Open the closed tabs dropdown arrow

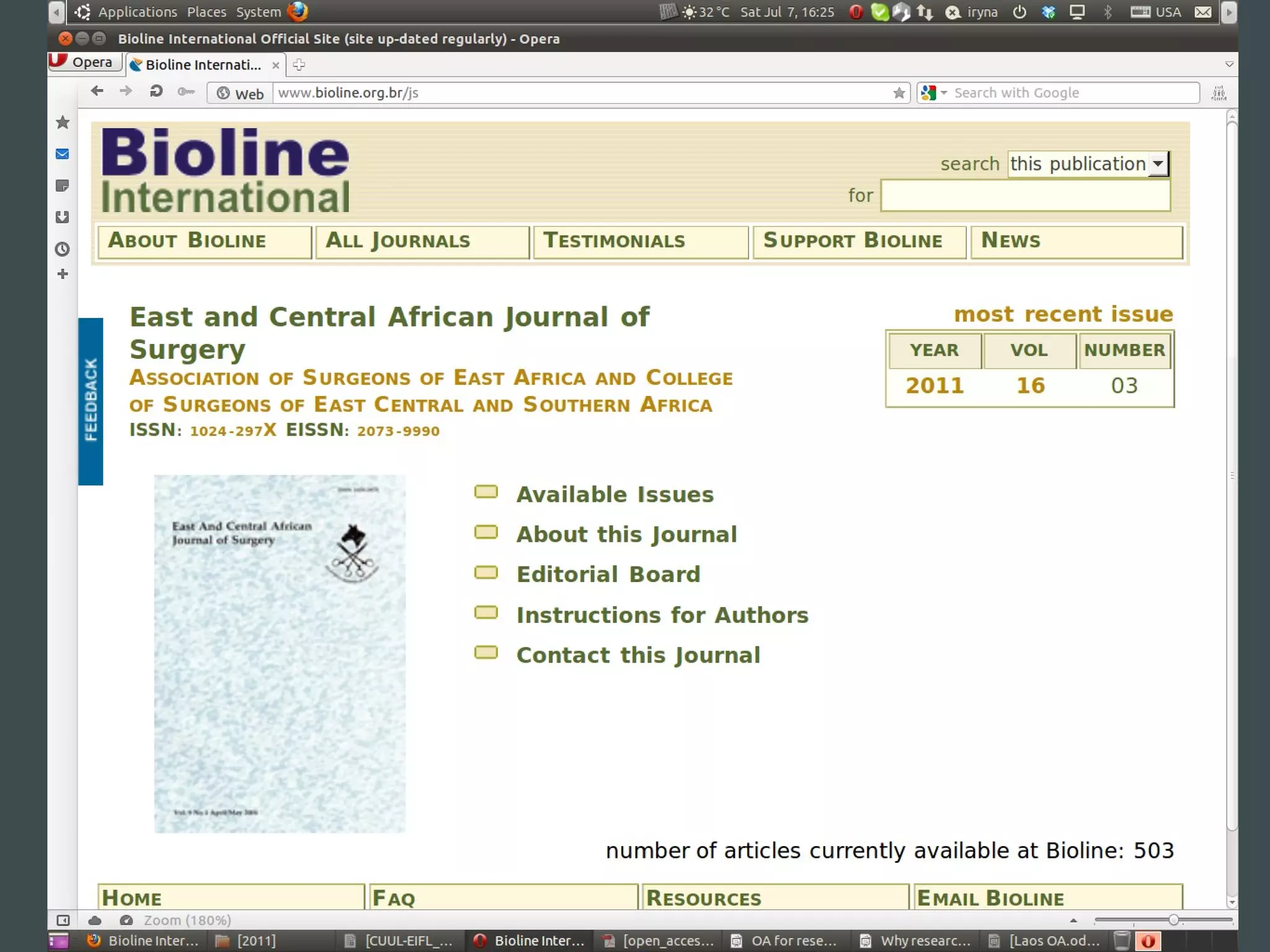point(1229,64)
